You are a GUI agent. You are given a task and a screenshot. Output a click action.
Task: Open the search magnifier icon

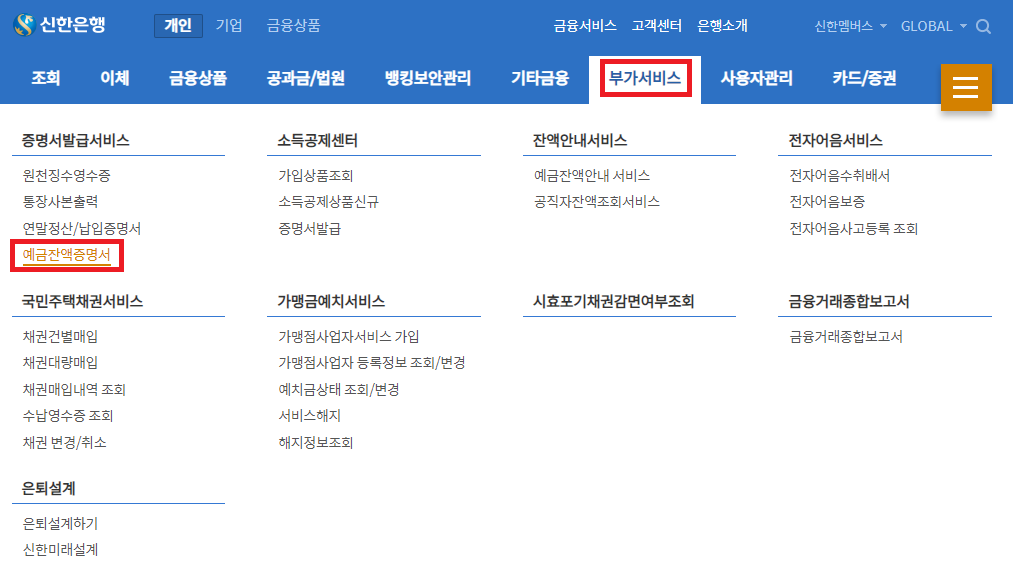point(983,28)
